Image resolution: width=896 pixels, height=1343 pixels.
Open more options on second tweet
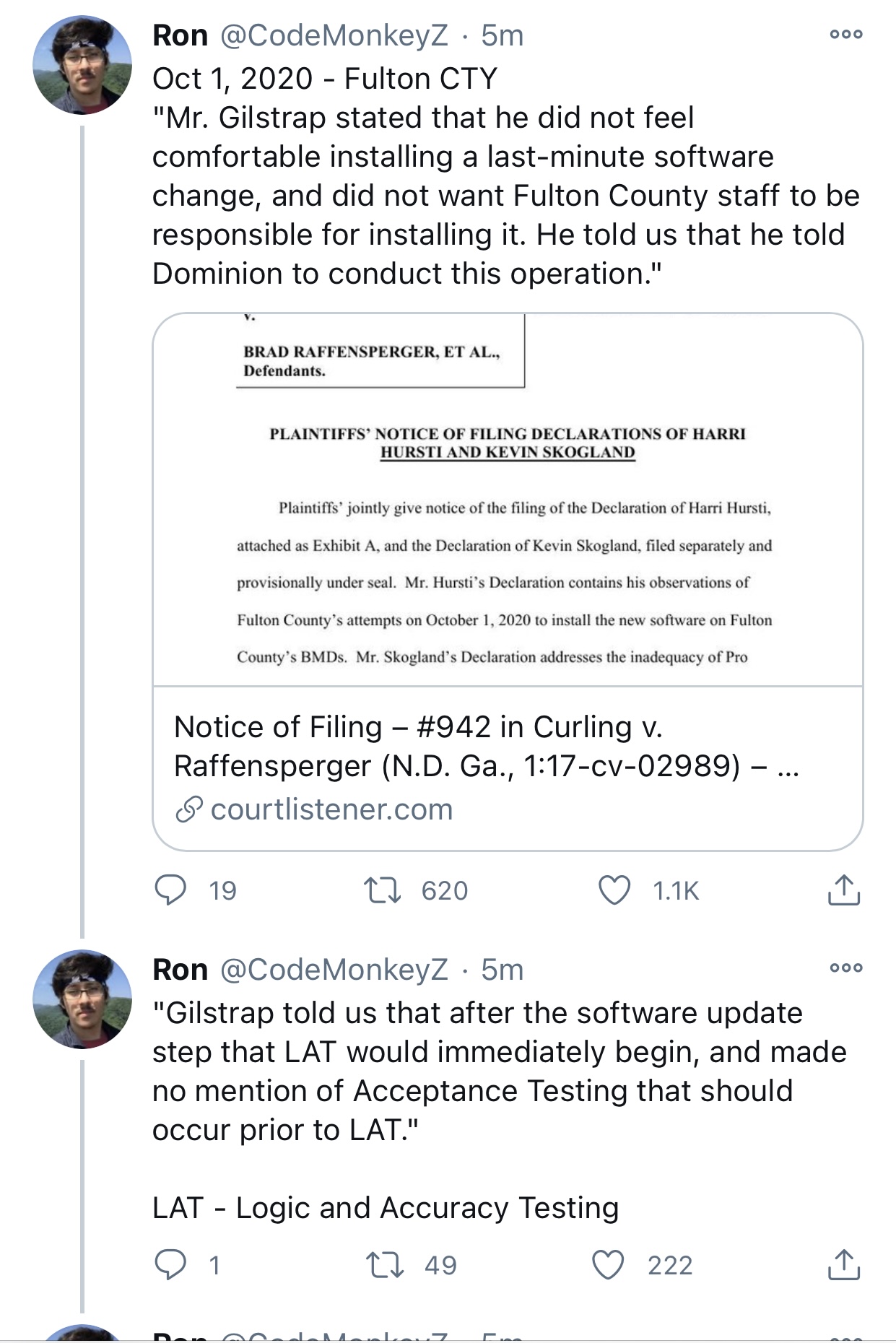click(x=846, y=968)
